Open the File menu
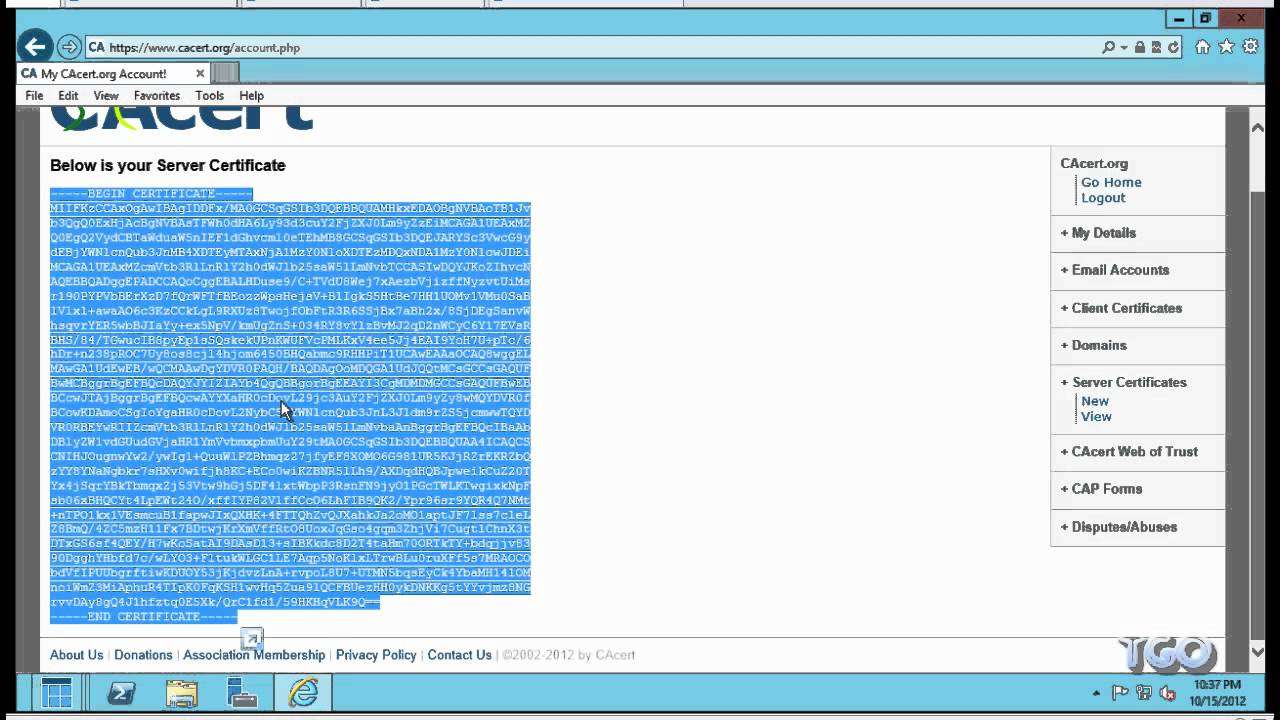This screenshot has width=1280, height=720. (x=34, y=96)
